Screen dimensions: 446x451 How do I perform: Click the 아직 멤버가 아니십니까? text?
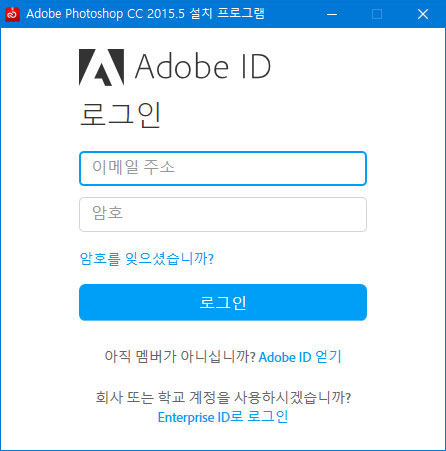coord(180,357)
